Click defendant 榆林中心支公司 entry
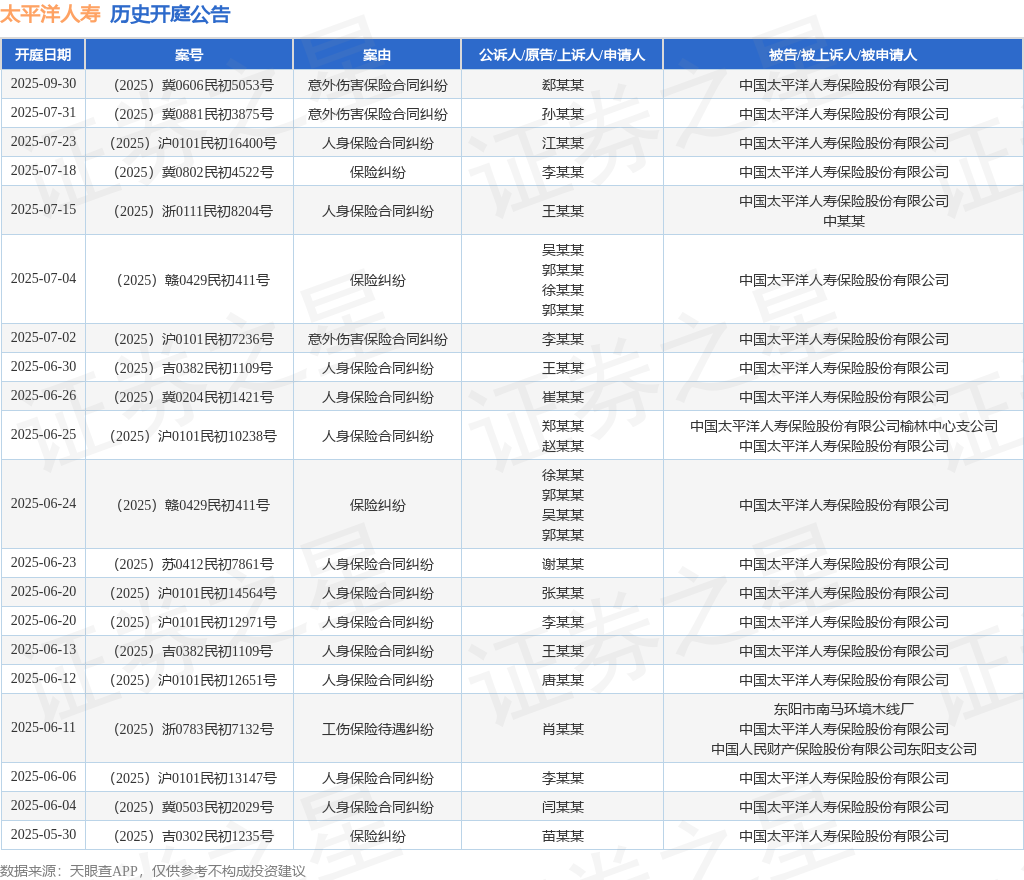This screenshot has height=880, width=1024. pos(844,426)
